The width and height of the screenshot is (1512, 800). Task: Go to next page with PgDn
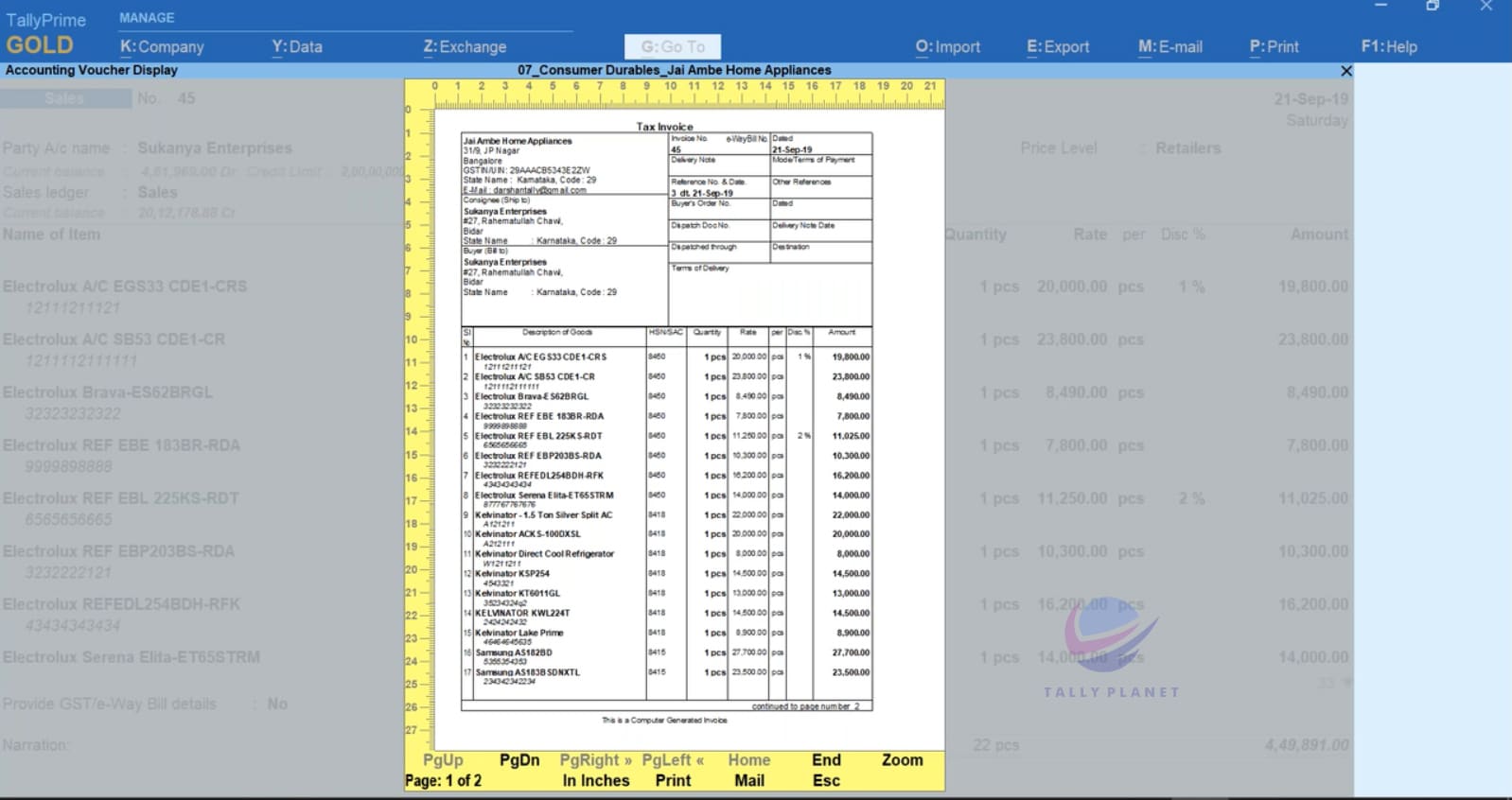pyautogui.click(x=519, y=760)
